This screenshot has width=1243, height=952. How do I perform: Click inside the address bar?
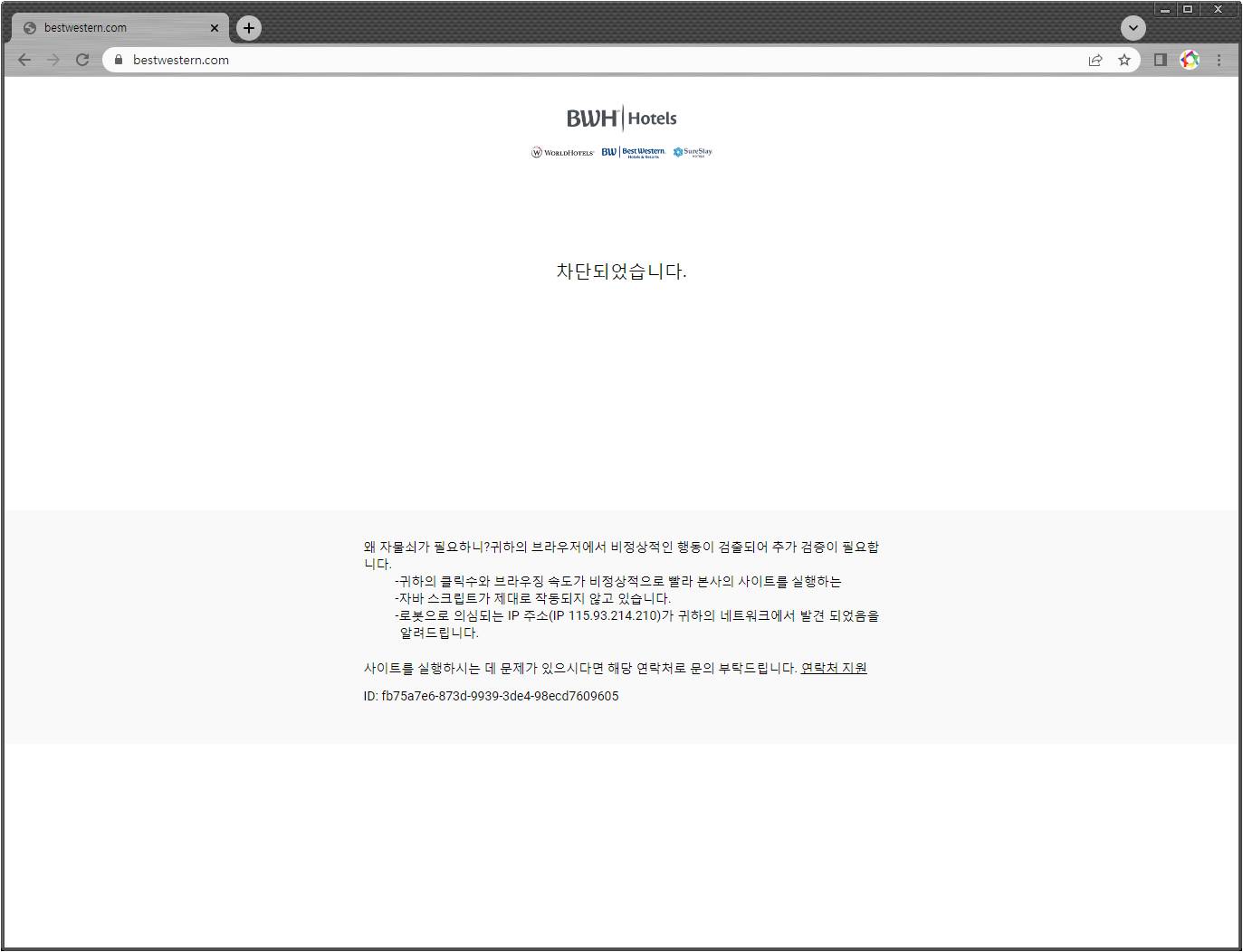[362, 60]
